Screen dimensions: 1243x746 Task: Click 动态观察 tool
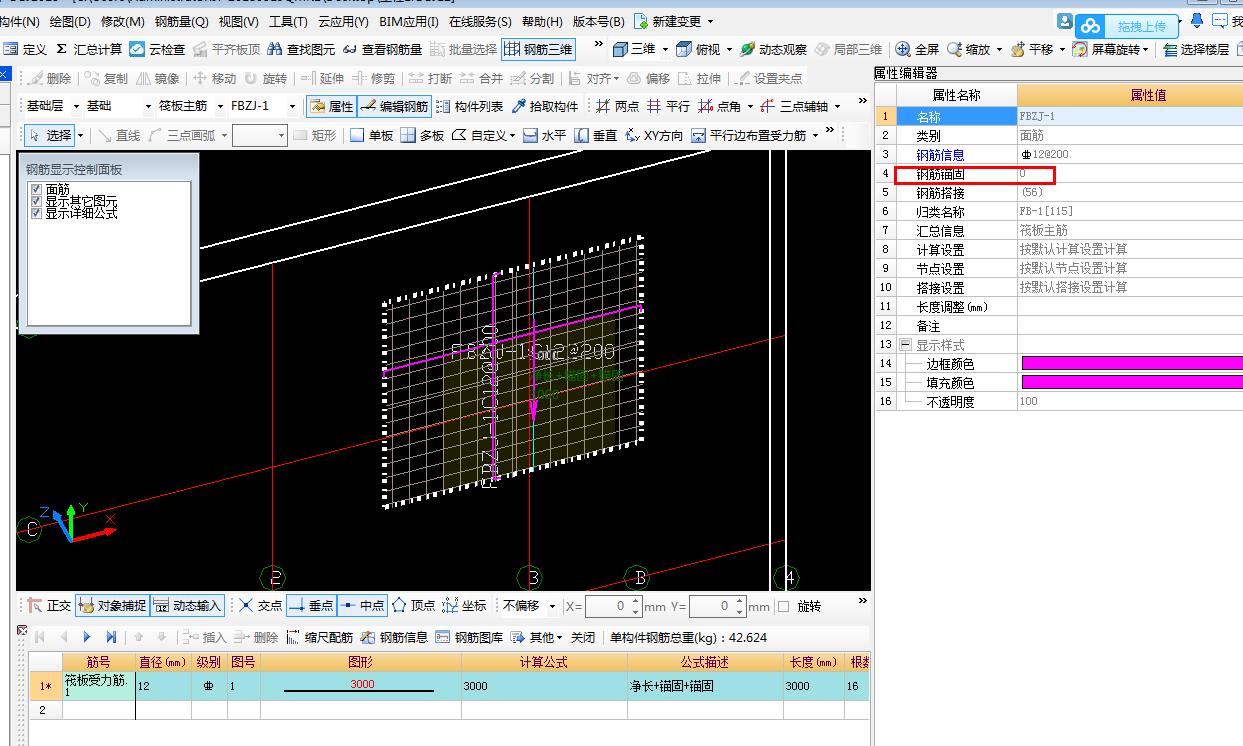(773, 49)
